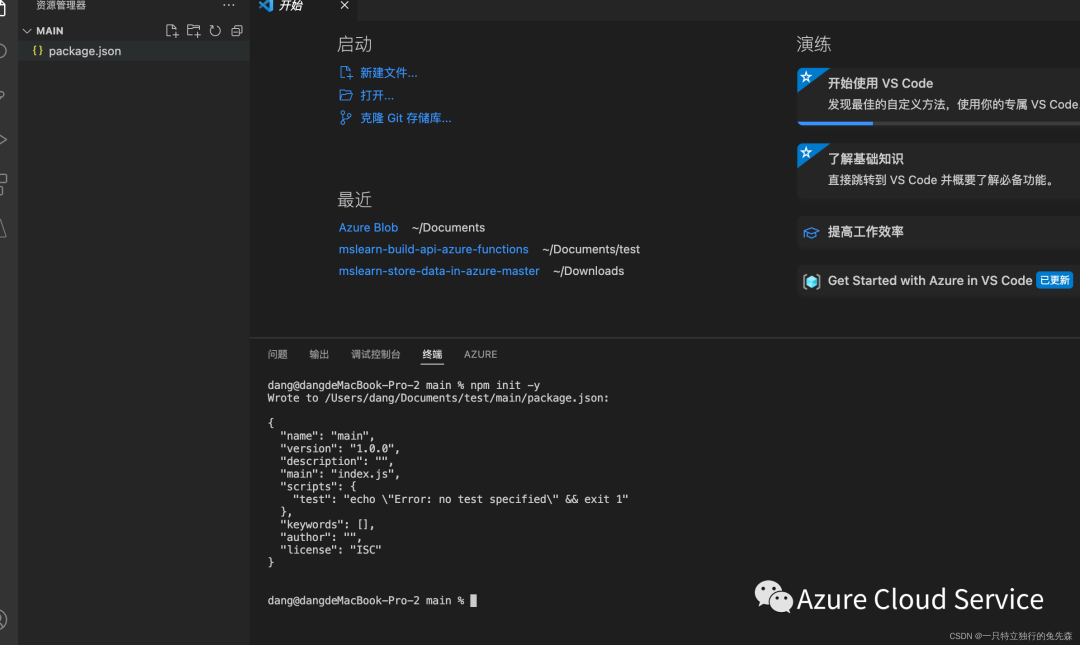This screenshot has height=645, width=1080.
Task: Open recent mslearn-build-api-azure-functions project
Action: pos(433,249)
